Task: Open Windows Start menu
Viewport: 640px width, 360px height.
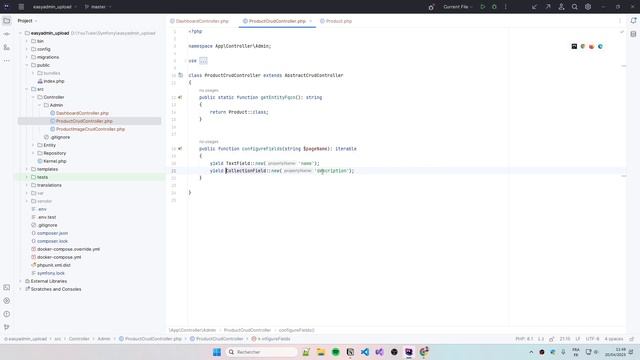Action: click(217, 352)
